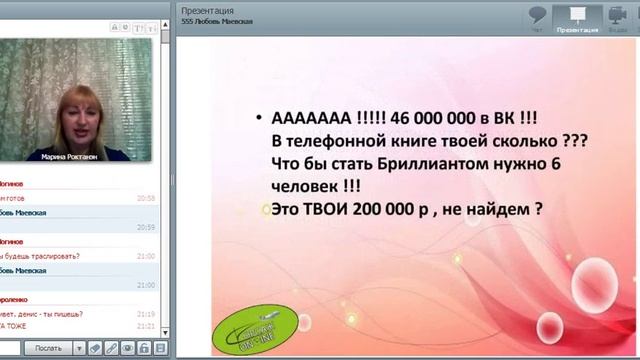Click chat scrollbar down arrow

pyautogui.click(x=165, y=333)
